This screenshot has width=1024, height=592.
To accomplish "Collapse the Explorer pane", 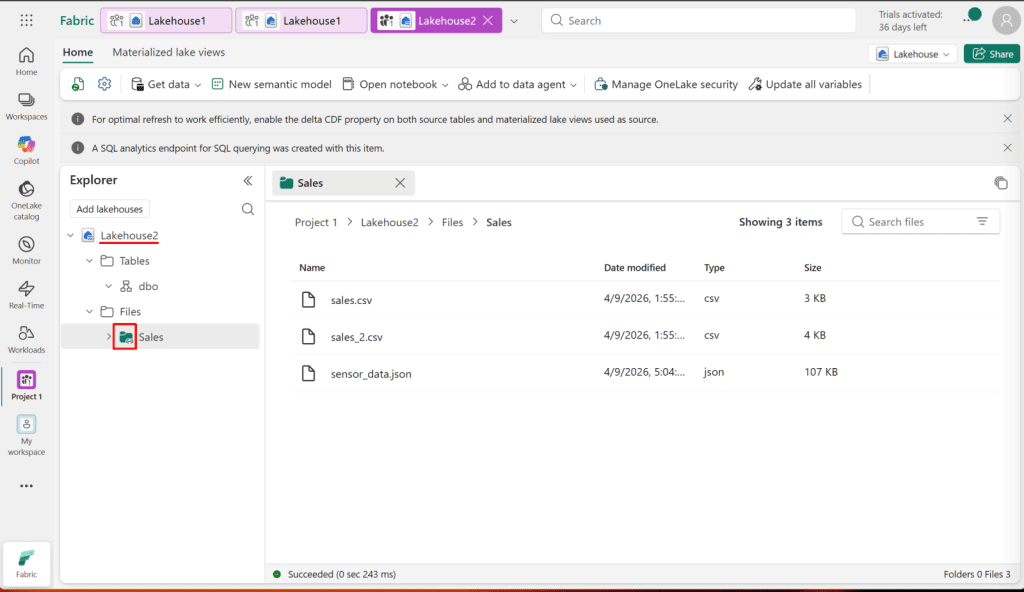I will point(248,181).
